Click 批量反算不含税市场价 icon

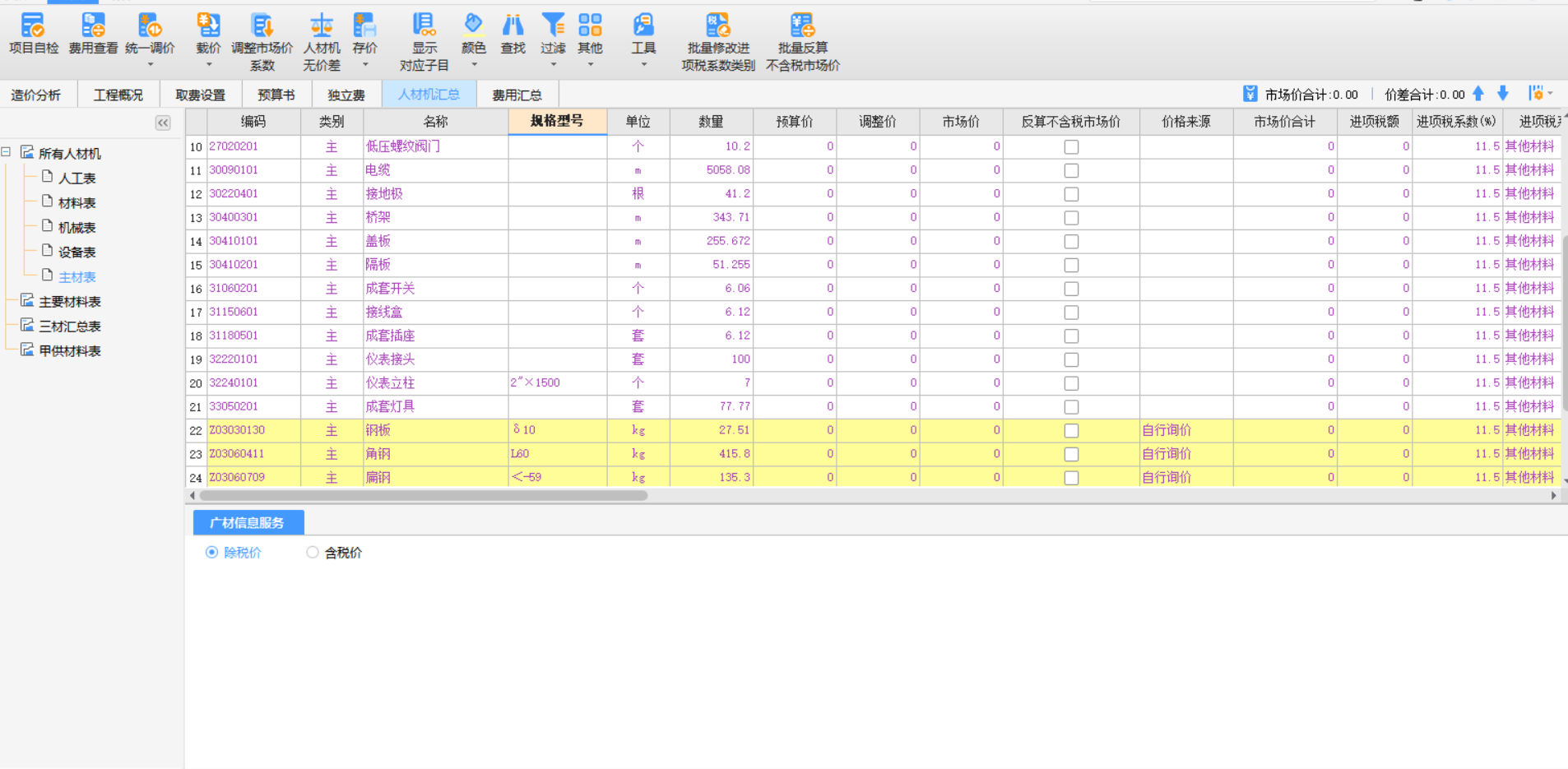click(802, 25)
